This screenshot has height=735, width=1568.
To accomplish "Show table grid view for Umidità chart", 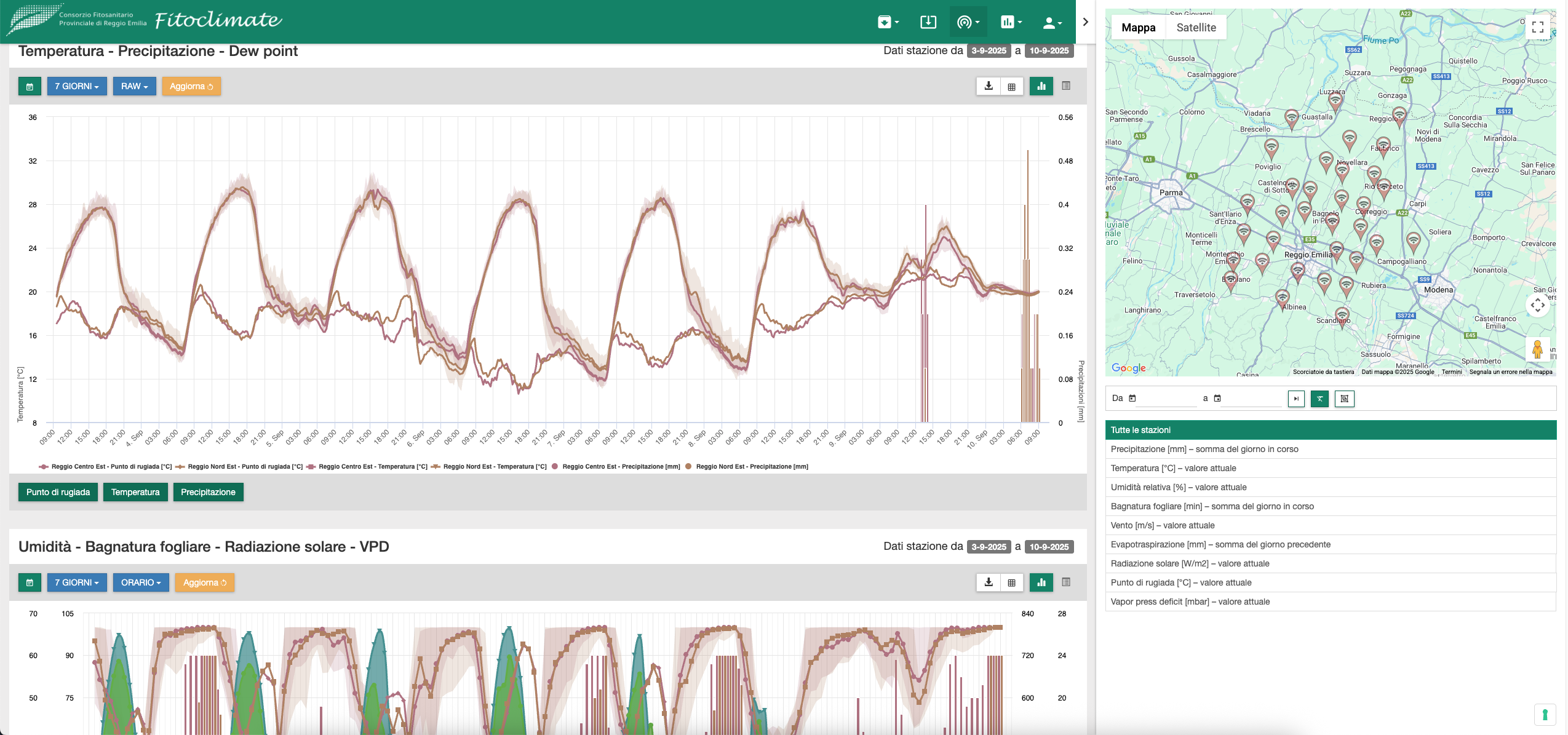I will pyautogui.click(x=1011, y=582).
